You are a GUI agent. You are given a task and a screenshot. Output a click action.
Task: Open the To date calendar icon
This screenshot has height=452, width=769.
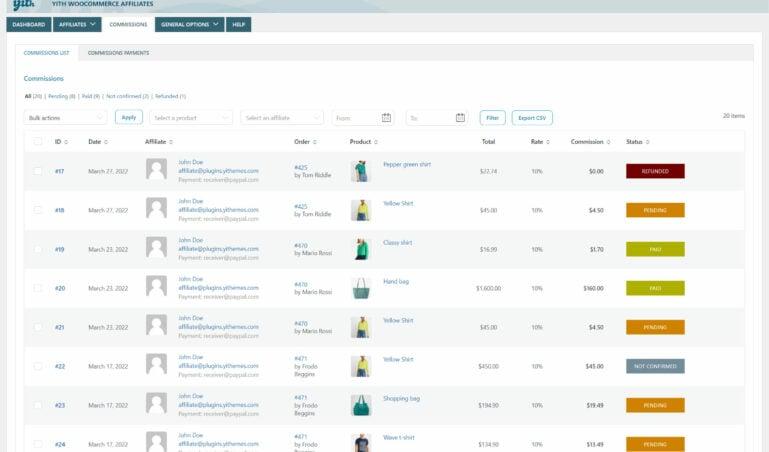click(460, 118)
